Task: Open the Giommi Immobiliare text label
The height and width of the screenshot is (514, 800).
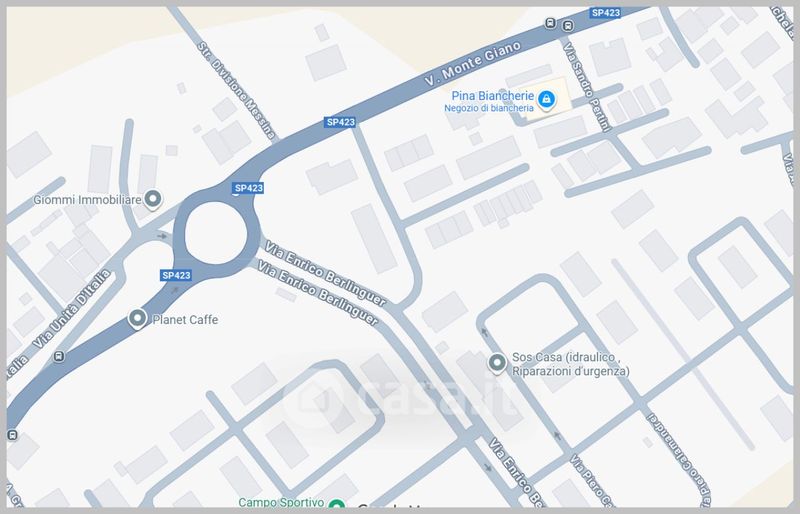Action: (x=87, y=200)
